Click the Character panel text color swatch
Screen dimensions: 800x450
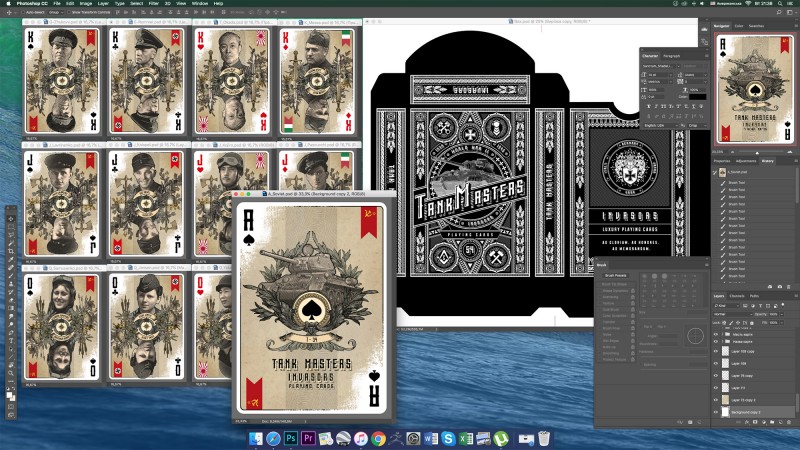697,97
